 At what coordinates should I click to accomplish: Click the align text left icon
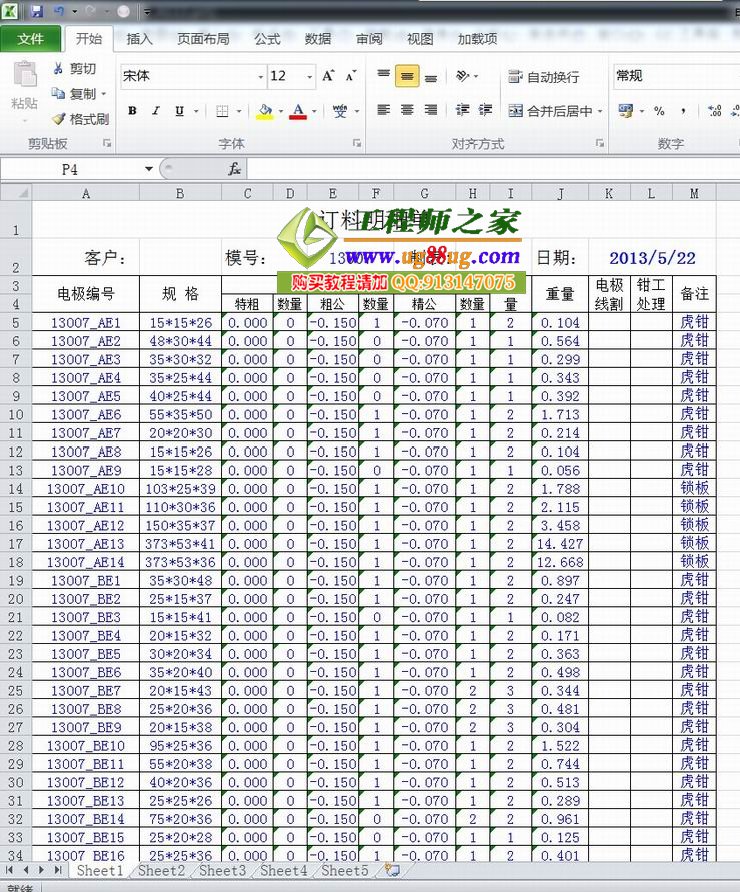pos(384,110)
